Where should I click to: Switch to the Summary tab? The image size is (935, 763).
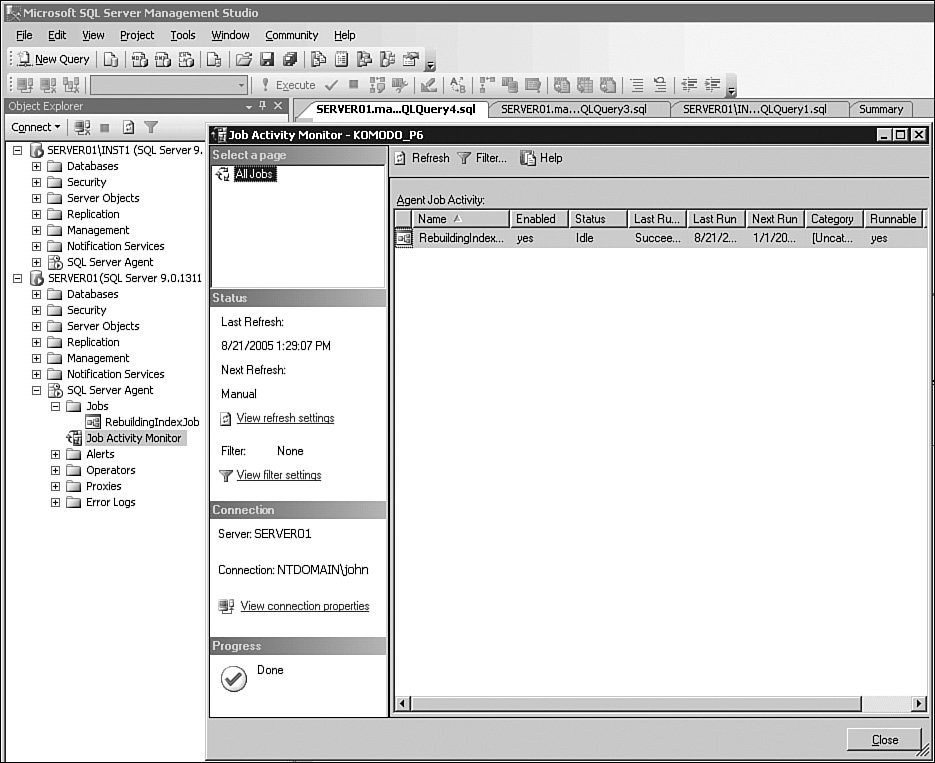(x=881, y=109)
